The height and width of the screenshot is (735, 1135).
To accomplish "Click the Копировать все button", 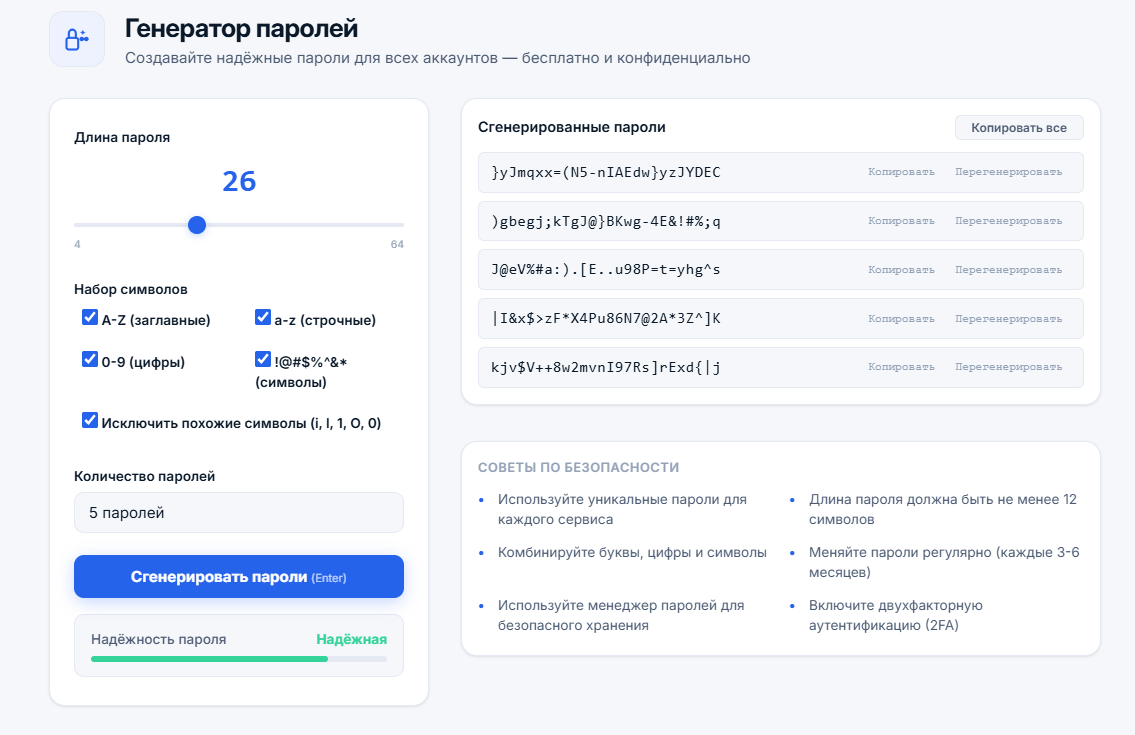I will 1019,127.
